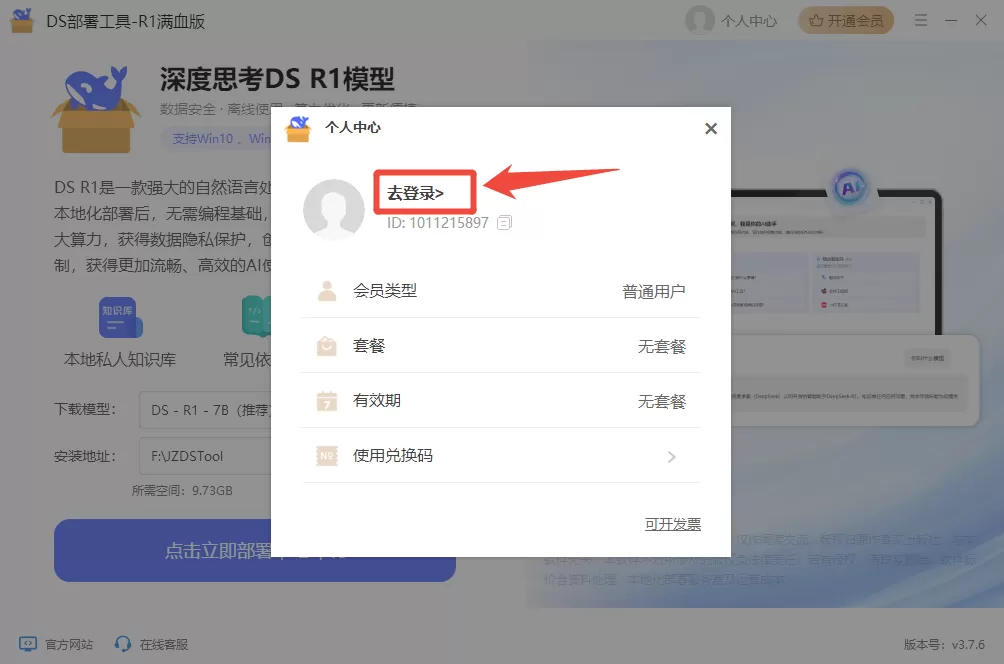The width and height of the screenshot is (1004, 664).
Task: Close the 个人中心 dialog
Action: coord(711,129)
